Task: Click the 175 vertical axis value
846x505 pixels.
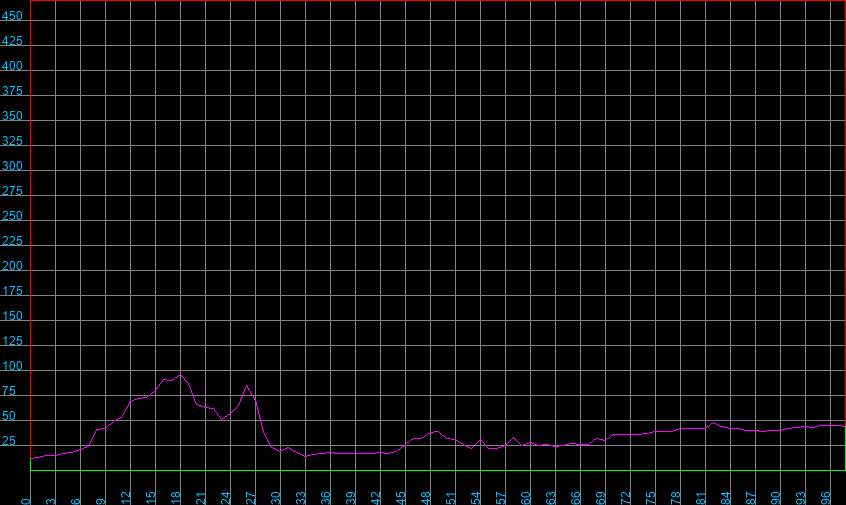Action: [x=12, y=291]
